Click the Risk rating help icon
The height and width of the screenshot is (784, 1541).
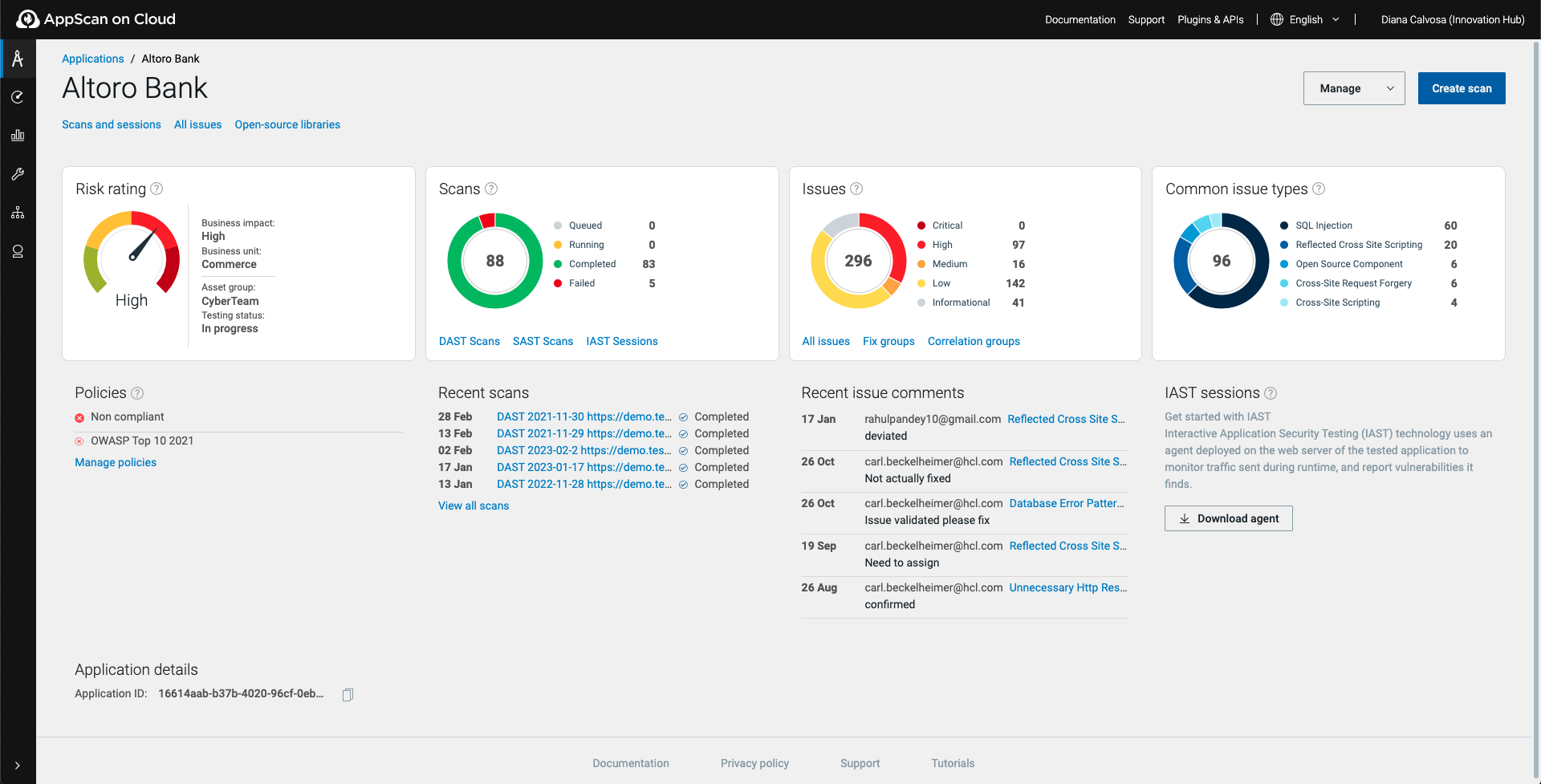point(157,189)
